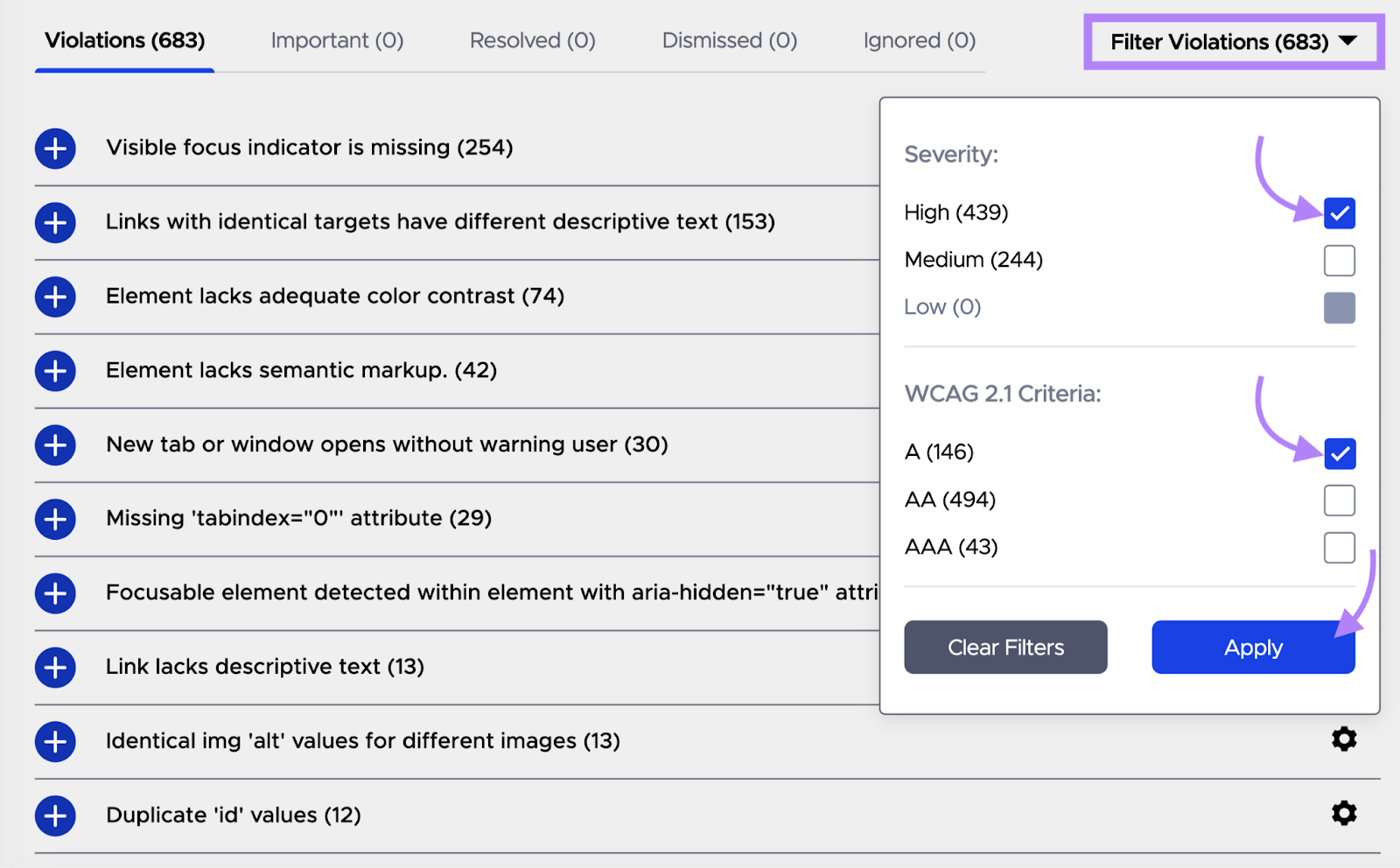Check the WCAG AAA criteria checkbox

coord(1340,548)
